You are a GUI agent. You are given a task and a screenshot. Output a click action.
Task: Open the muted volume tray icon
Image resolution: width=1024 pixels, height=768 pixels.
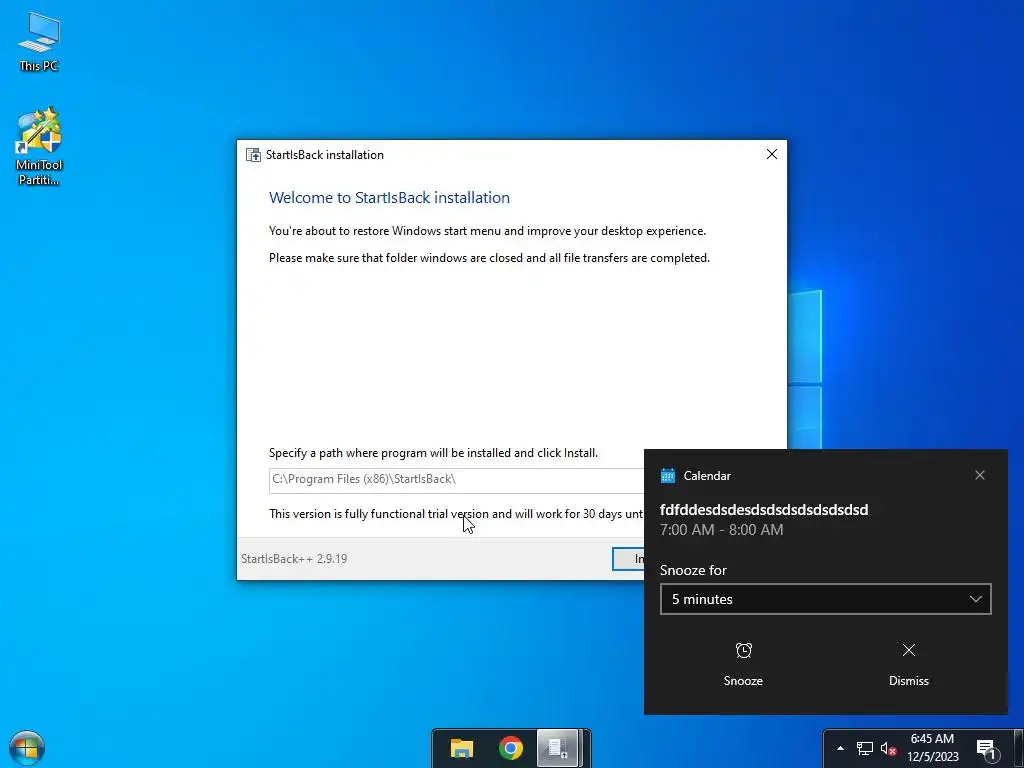[888, 748]
